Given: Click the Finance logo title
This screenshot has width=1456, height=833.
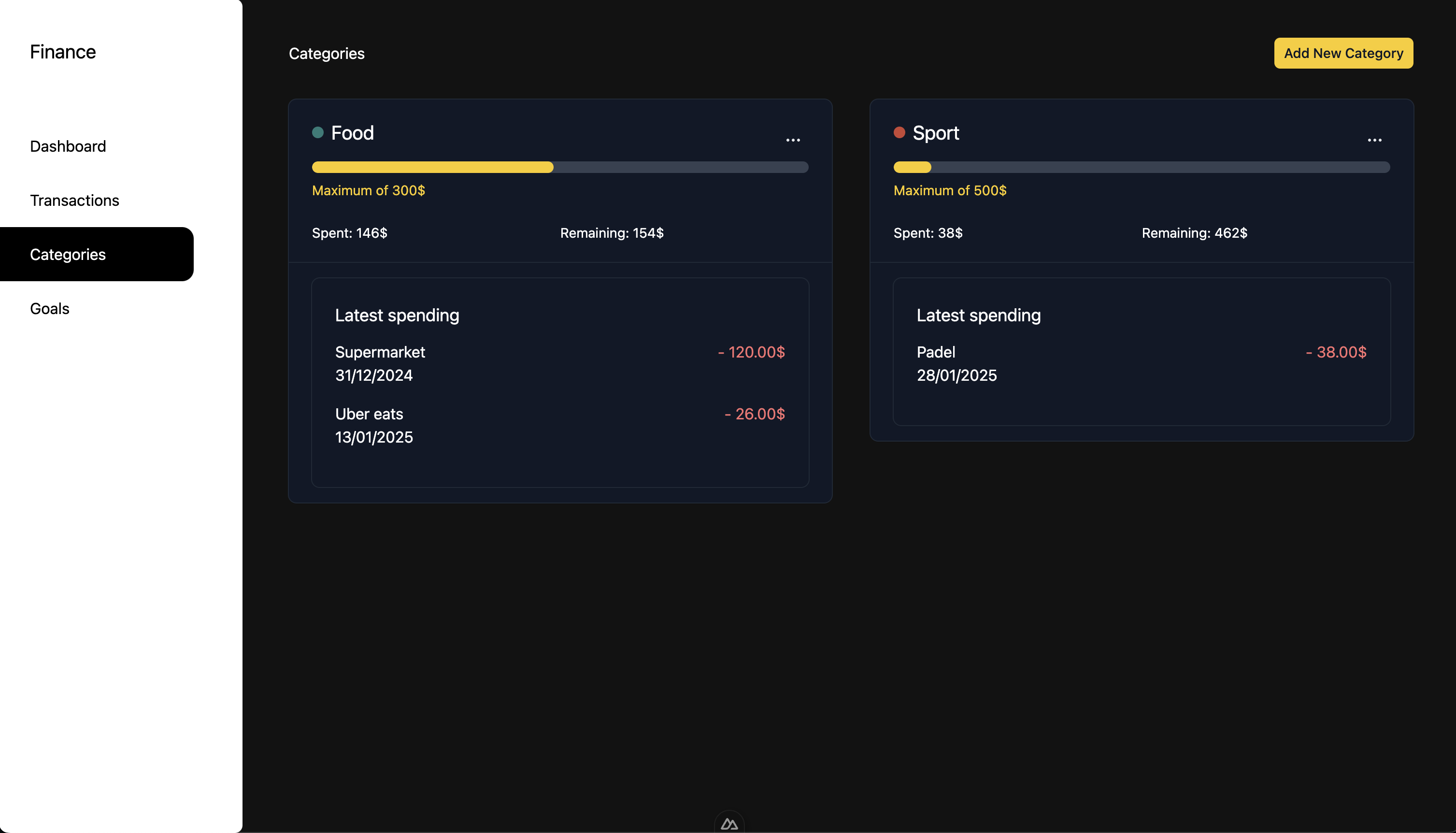Looking at the screenshot, I should pos(63,52).
